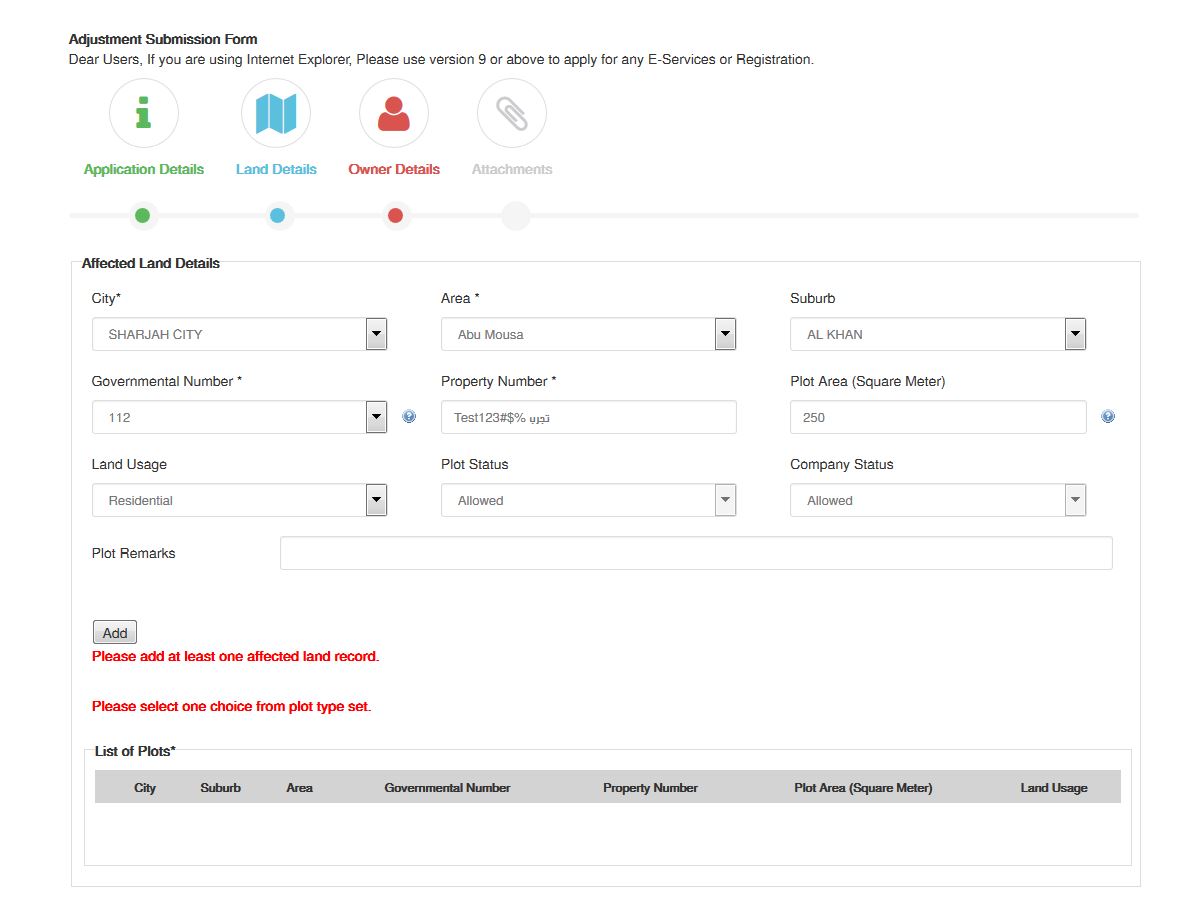Image resolution: width=1204 pixels, height=904 pixels.
Task: Open the Suburb dropdown showing AL KHAN
Action: tap(938, 334)
